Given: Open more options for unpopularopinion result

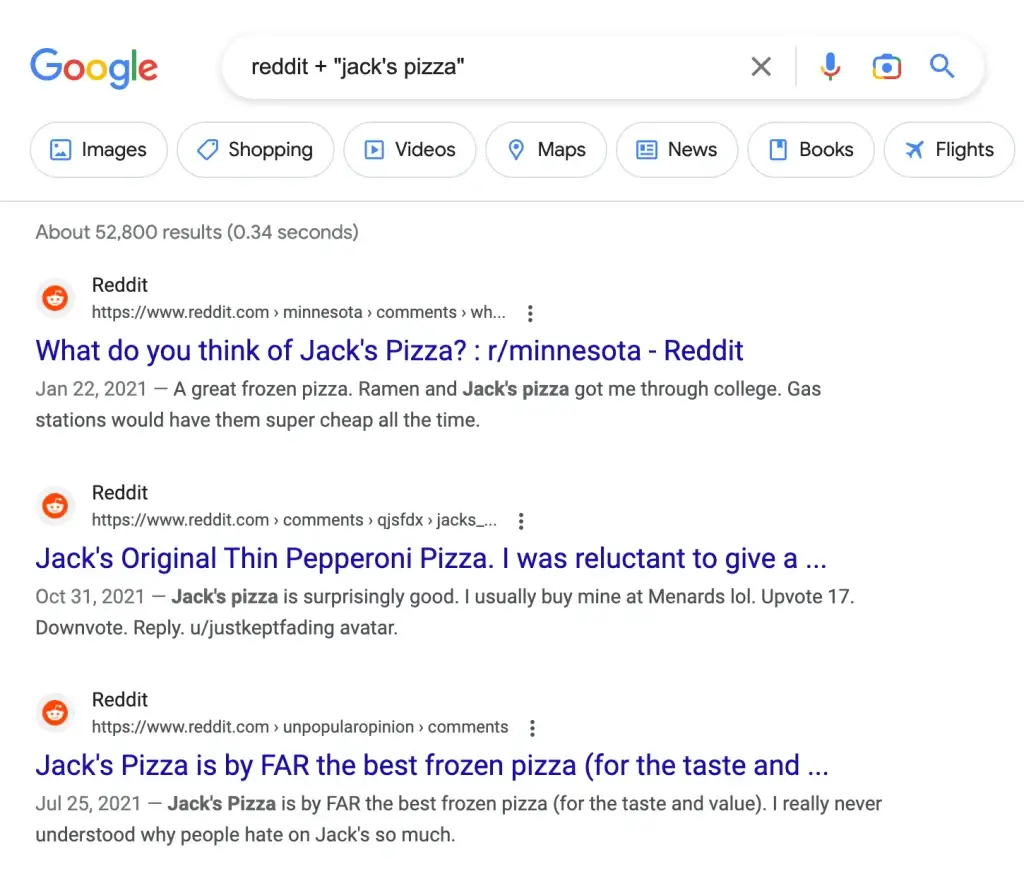Looking at the screenshot, I should 532,728.
